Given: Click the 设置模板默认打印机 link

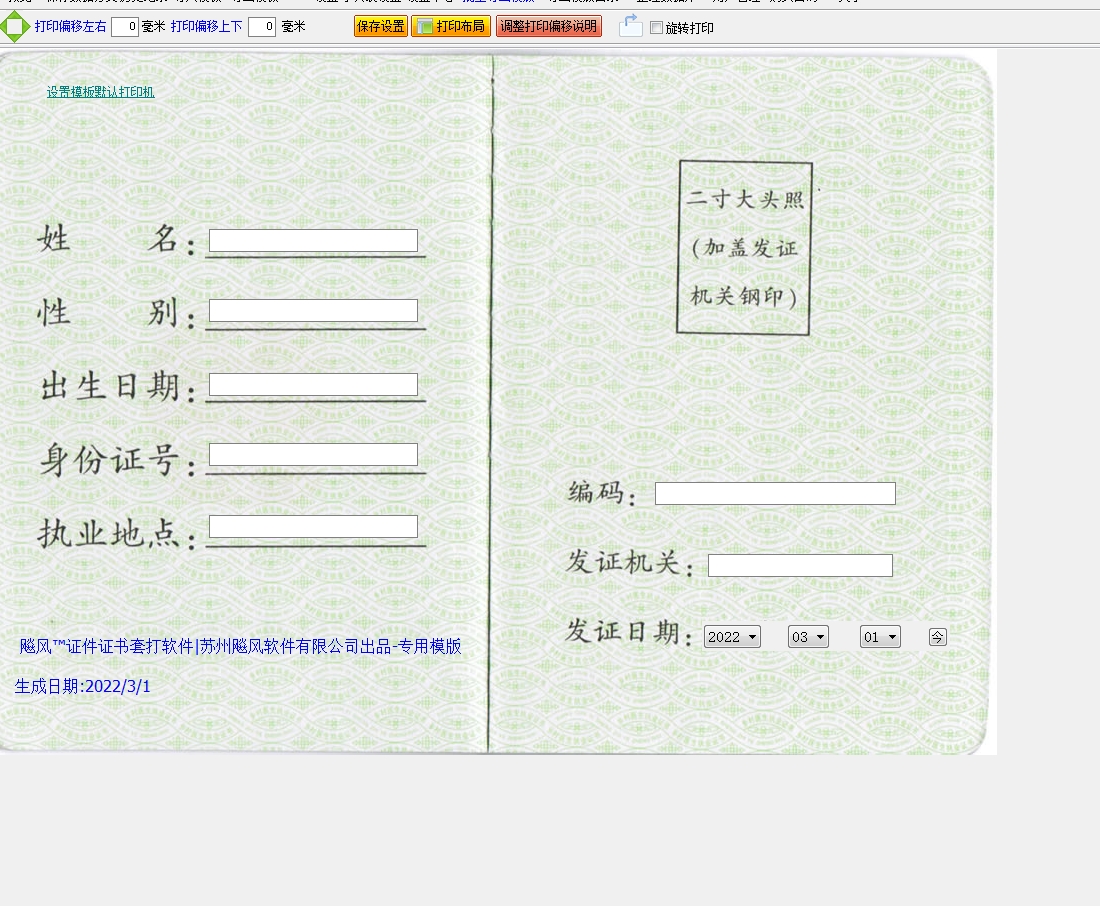Looking at the screenshot, I should [100, 92].
